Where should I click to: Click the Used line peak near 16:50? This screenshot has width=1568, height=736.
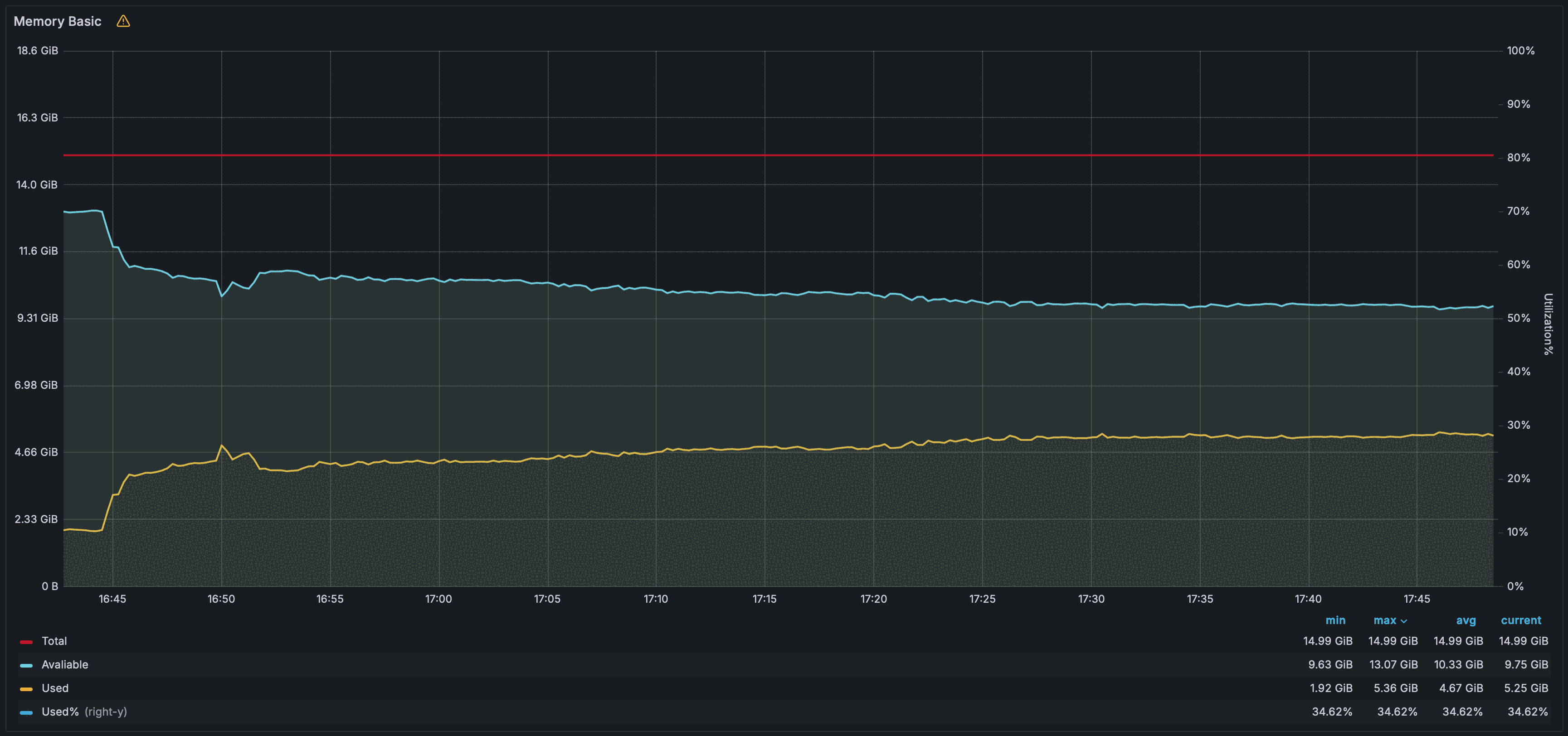tap(222, 446)
